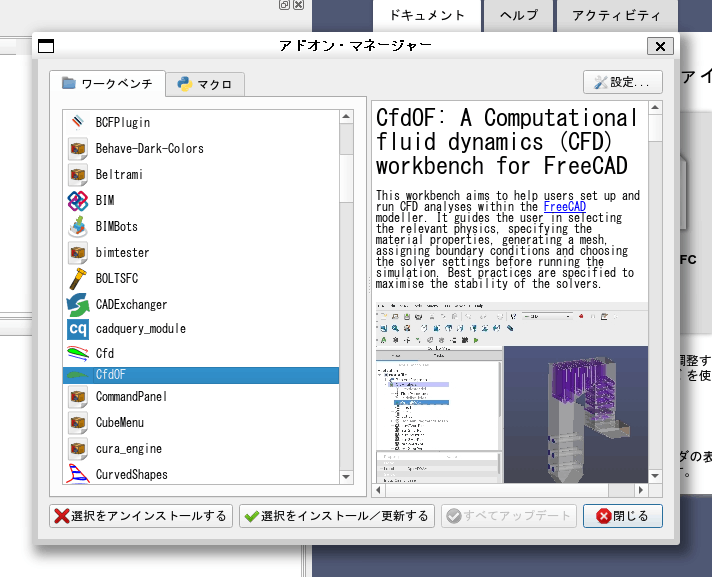Select the BIM workbench entry
Screen dimensions: 712x577
click(x=201, y=201)
